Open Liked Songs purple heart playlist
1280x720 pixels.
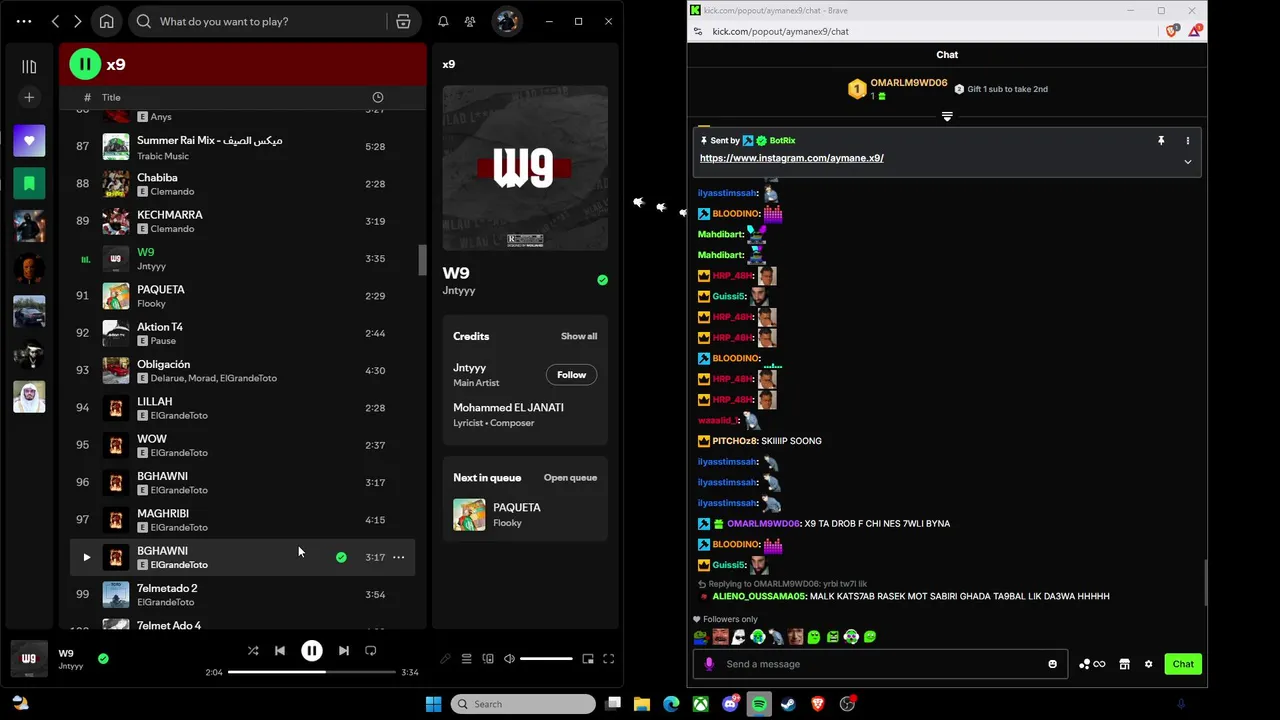[29, 141]
